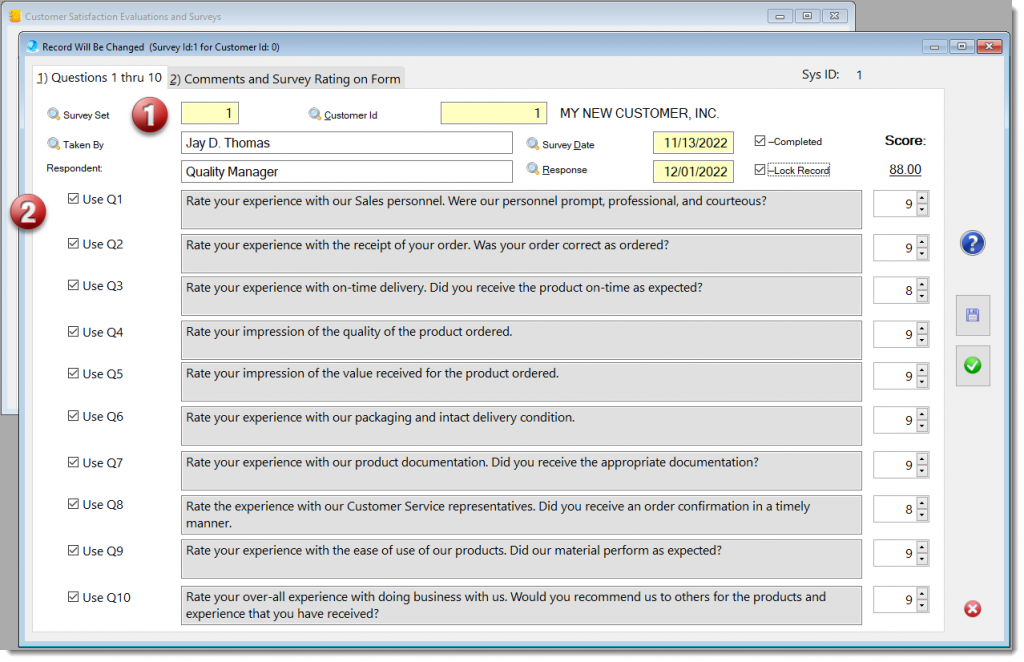Screen dimensions: 1024x662
Task: Click the Q10 over-all experience question text box
Action: coord(521,605)
